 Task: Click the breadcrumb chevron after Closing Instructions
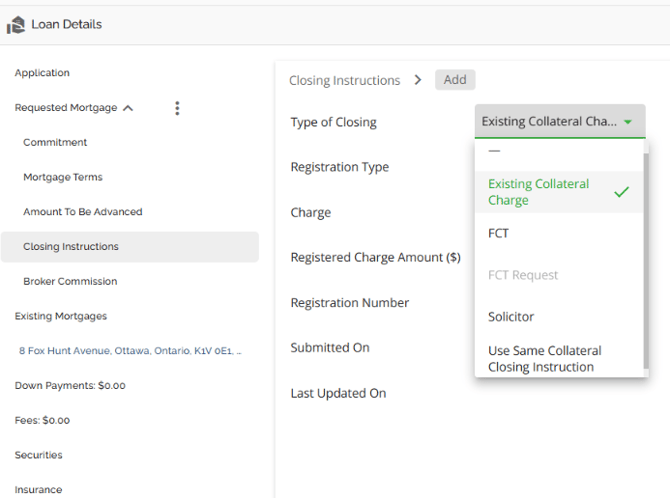pos(417,80)
